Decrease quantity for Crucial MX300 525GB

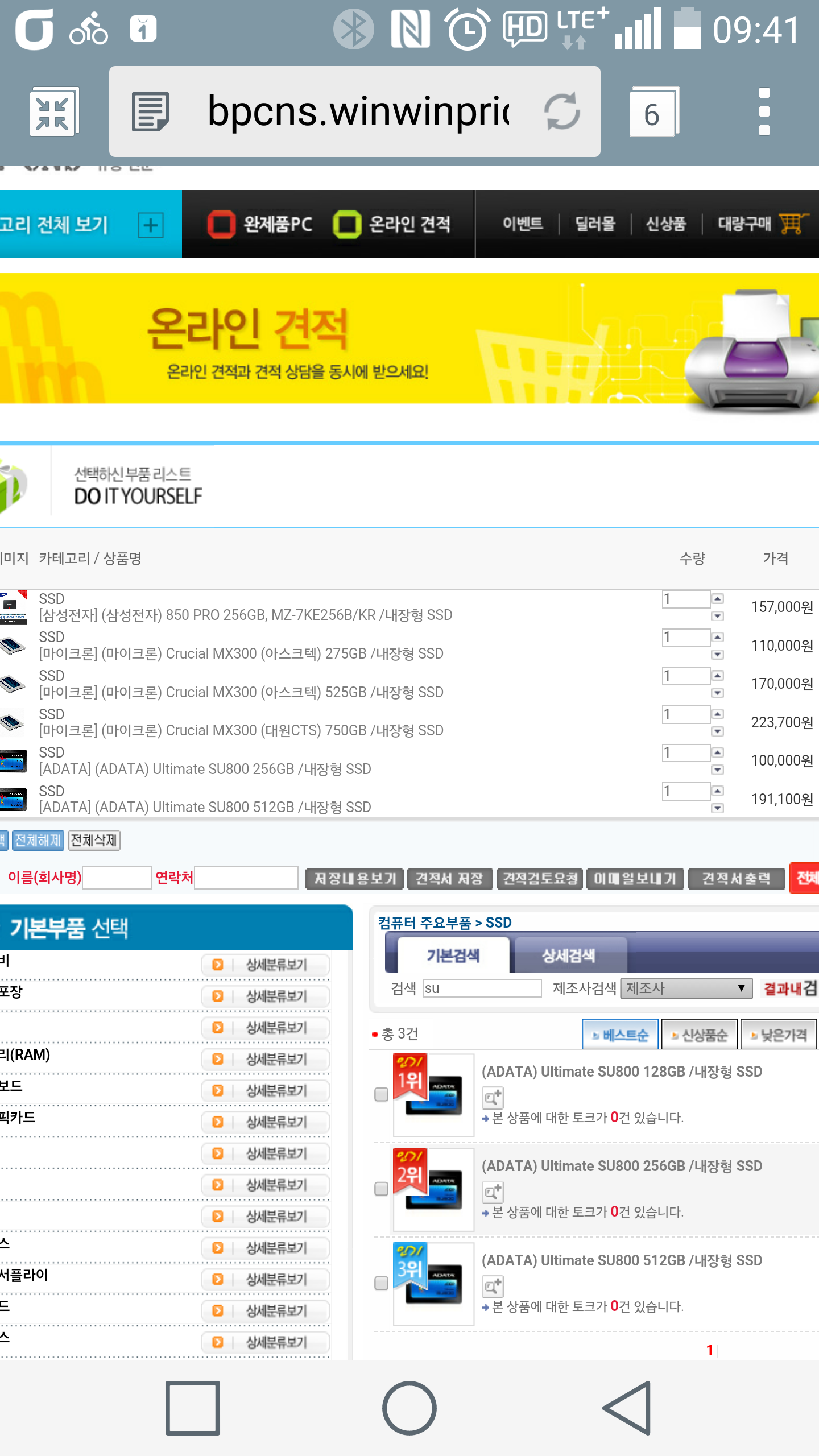(x=718, y=693)
